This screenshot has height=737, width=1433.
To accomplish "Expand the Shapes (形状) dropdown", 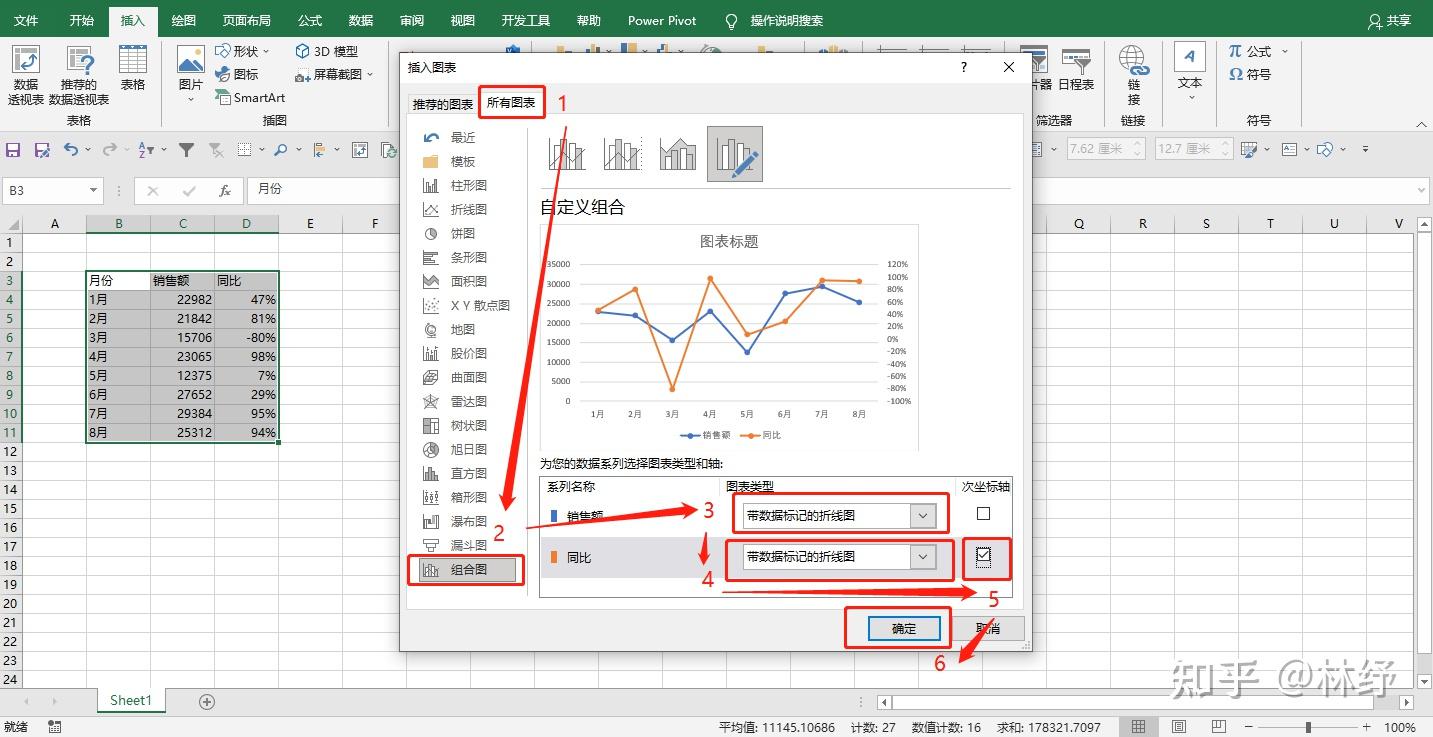I will [264, 52].
